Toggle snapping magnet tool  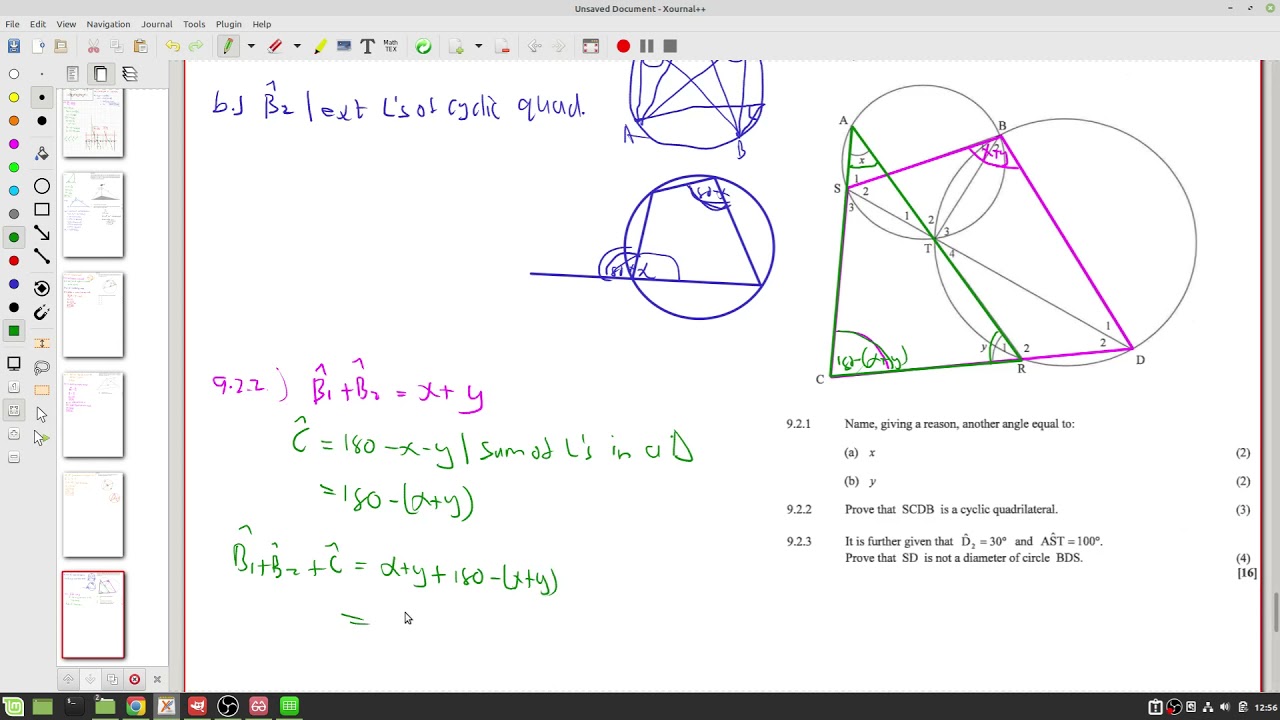(42, 313)
